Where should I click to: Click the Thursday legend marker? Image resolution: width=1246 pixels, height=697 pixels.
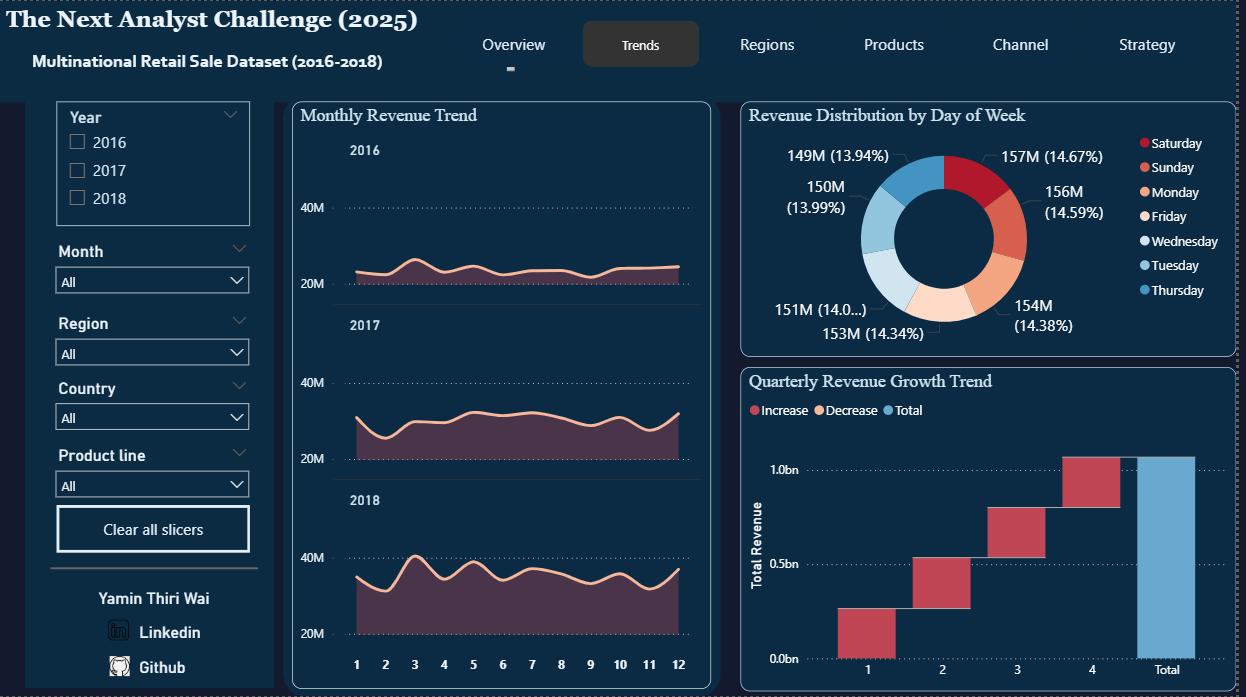(x=1144, y=291)
